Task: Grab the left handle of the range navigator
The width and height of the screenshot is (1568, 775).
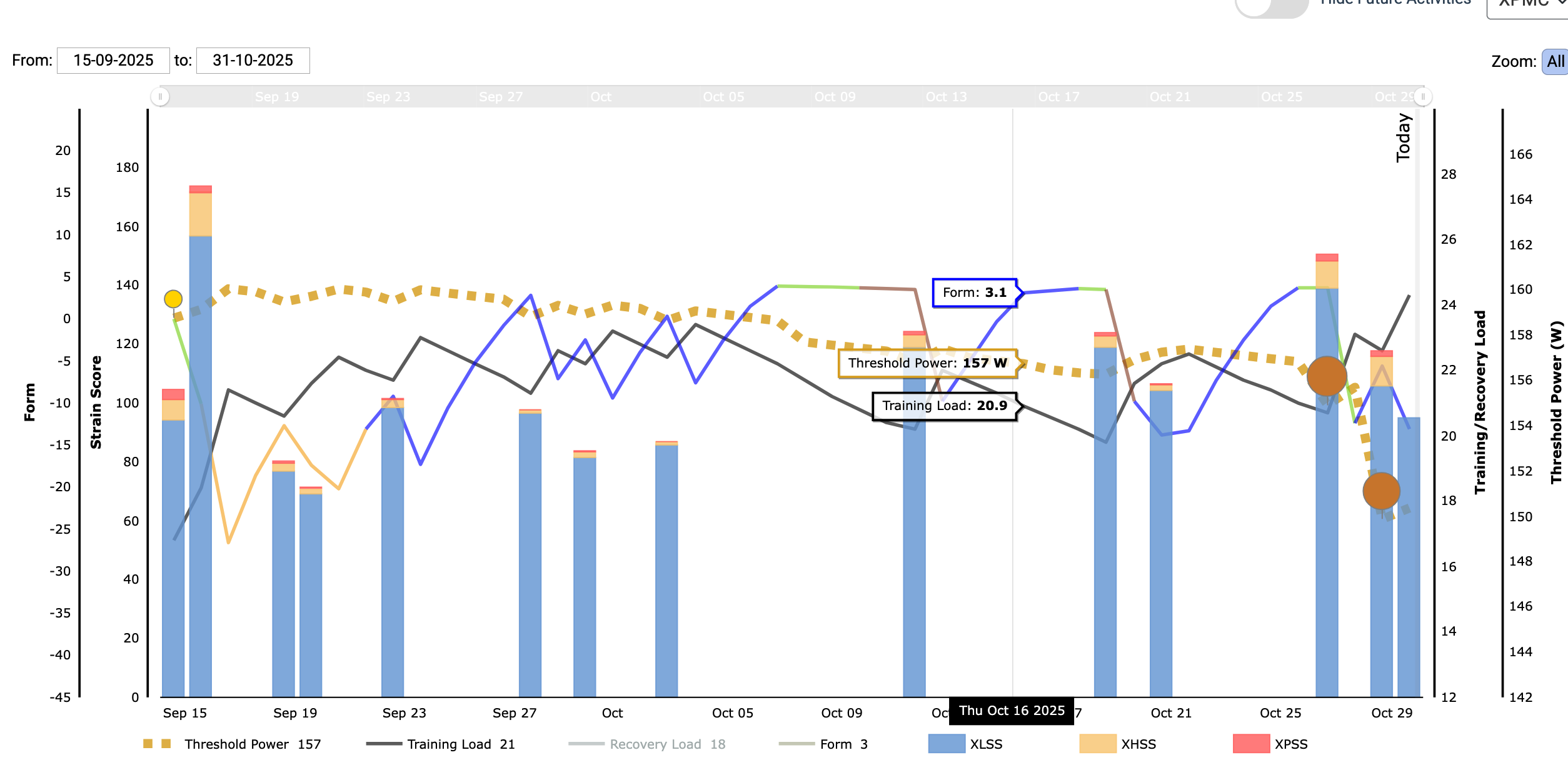Action: (160, 97)
